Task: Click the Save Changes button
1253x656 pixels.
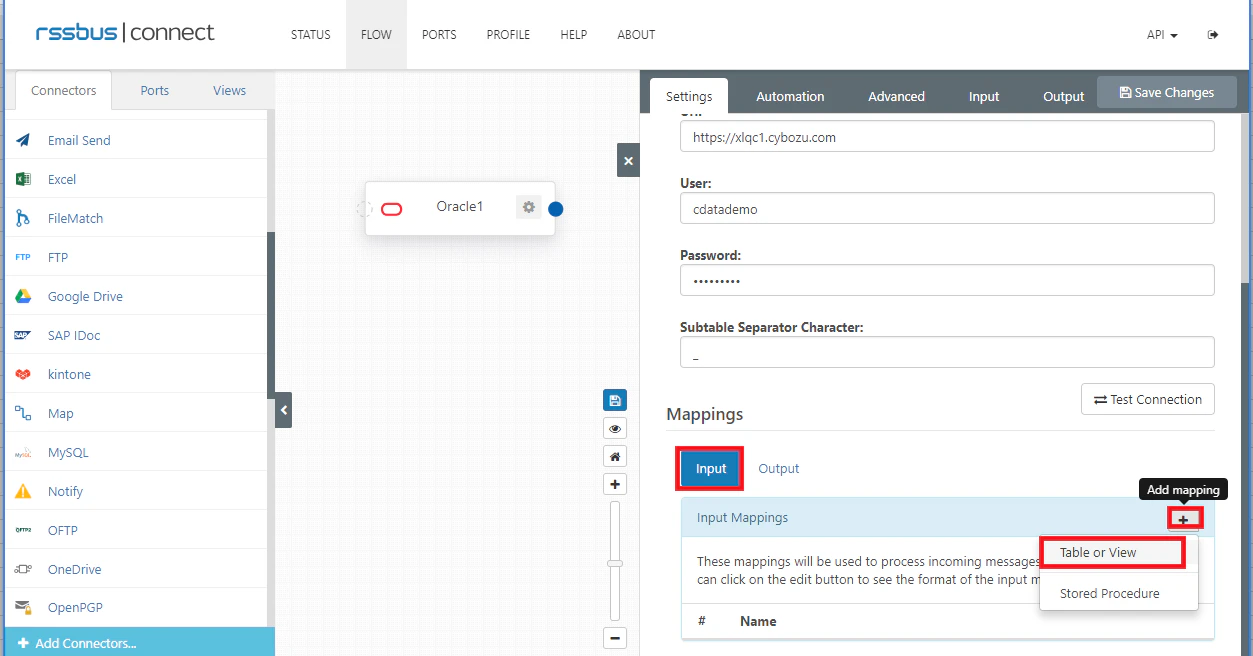Action: click(x=1167, y=92)
